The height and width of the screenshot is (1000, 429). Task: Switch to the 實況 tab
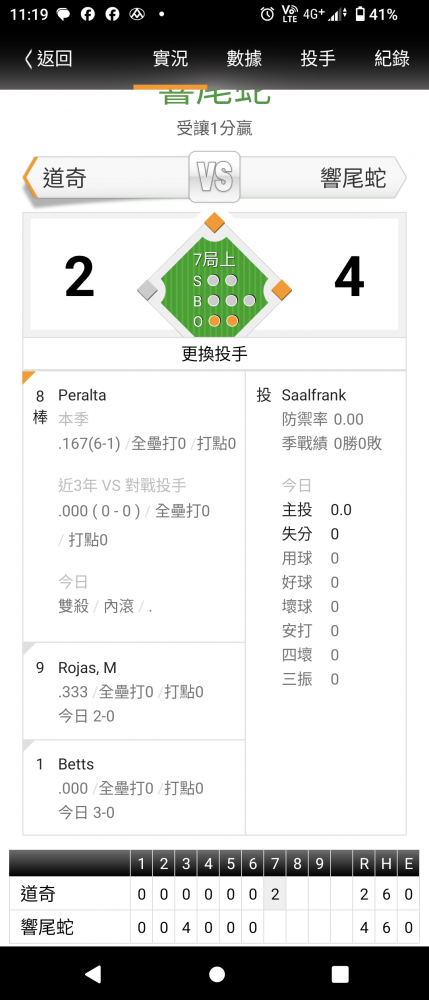170,59
